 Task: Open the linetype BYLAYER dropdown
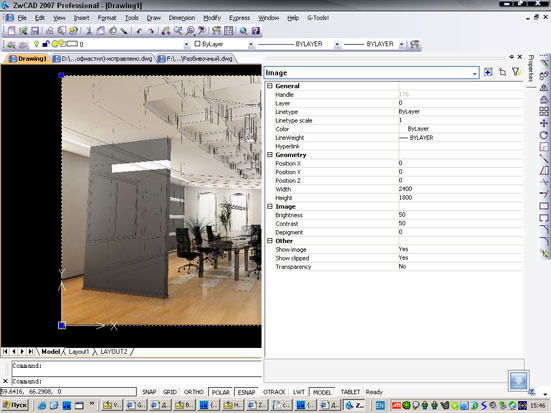(337, 45)
